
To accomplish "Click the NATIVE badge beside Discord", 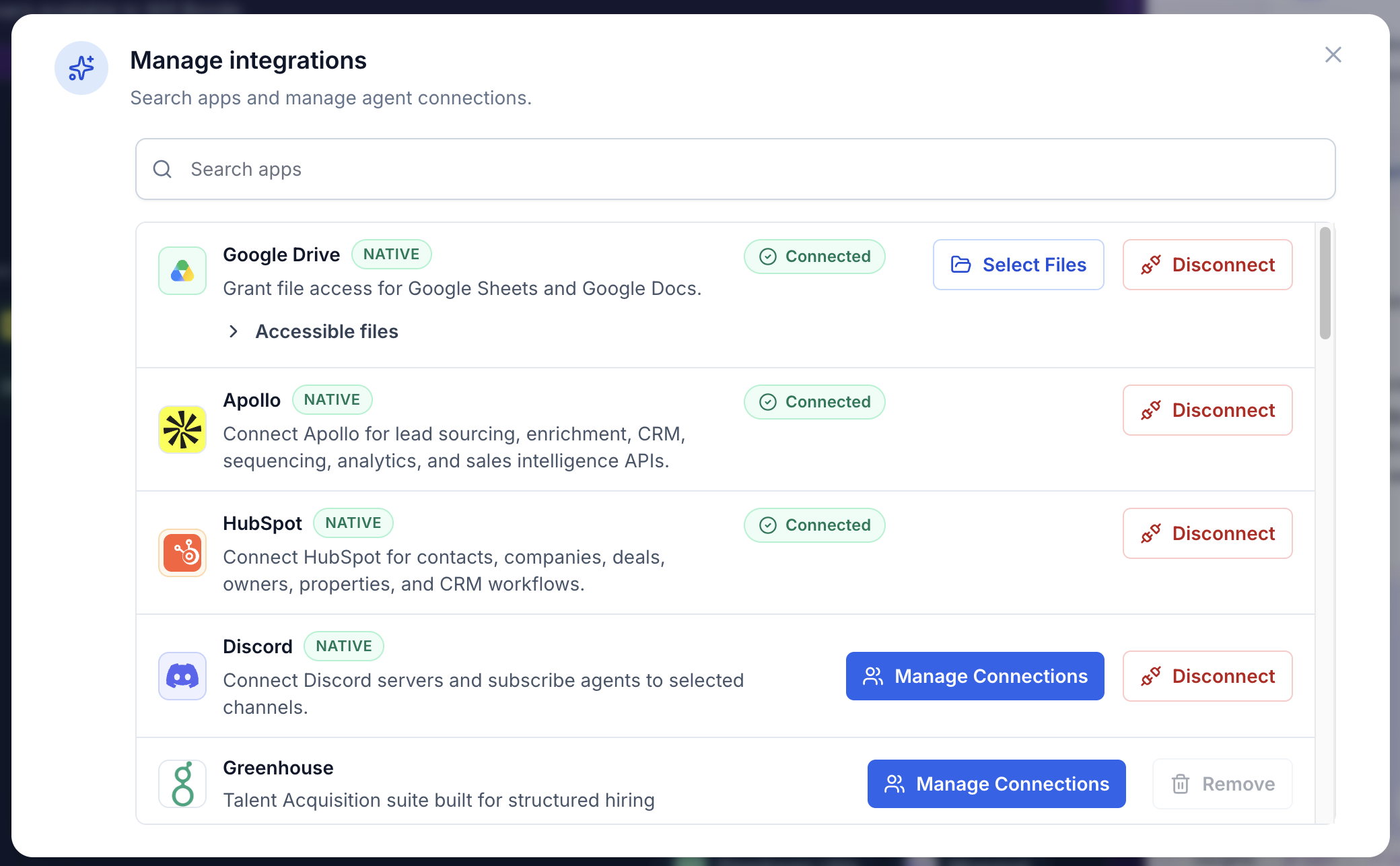I will point(344,646).
